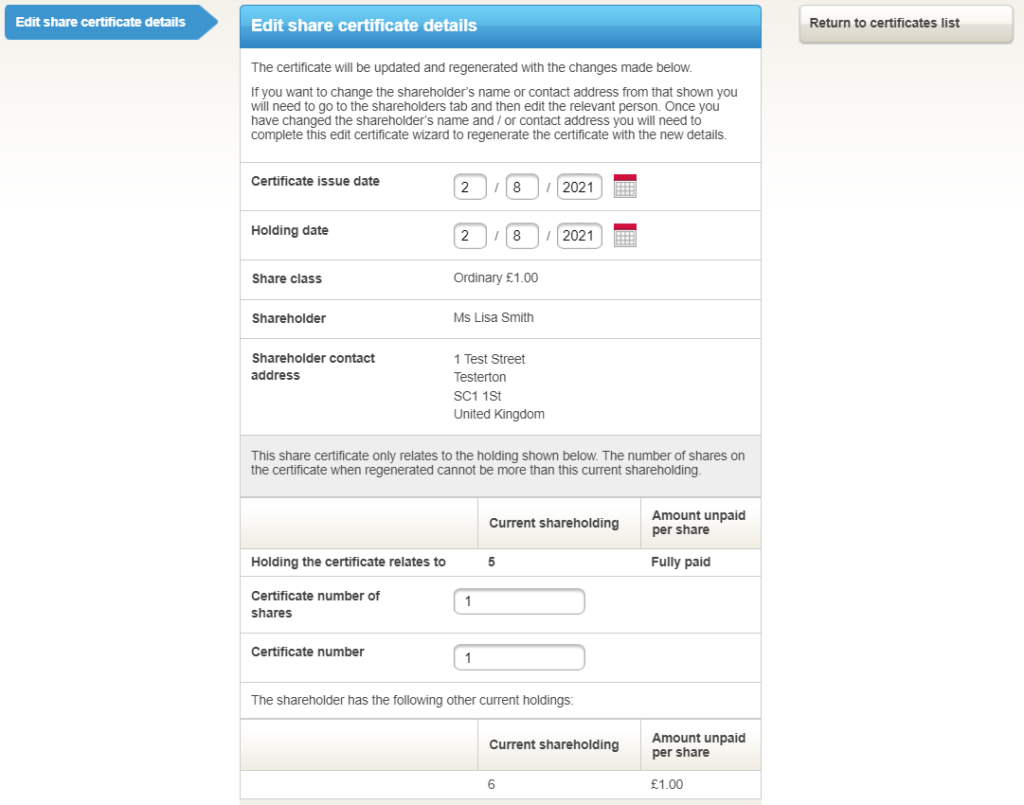1024x805 pixels.
Task: Open the calendar picker for Certificate issue date
Action: [625, 186]
